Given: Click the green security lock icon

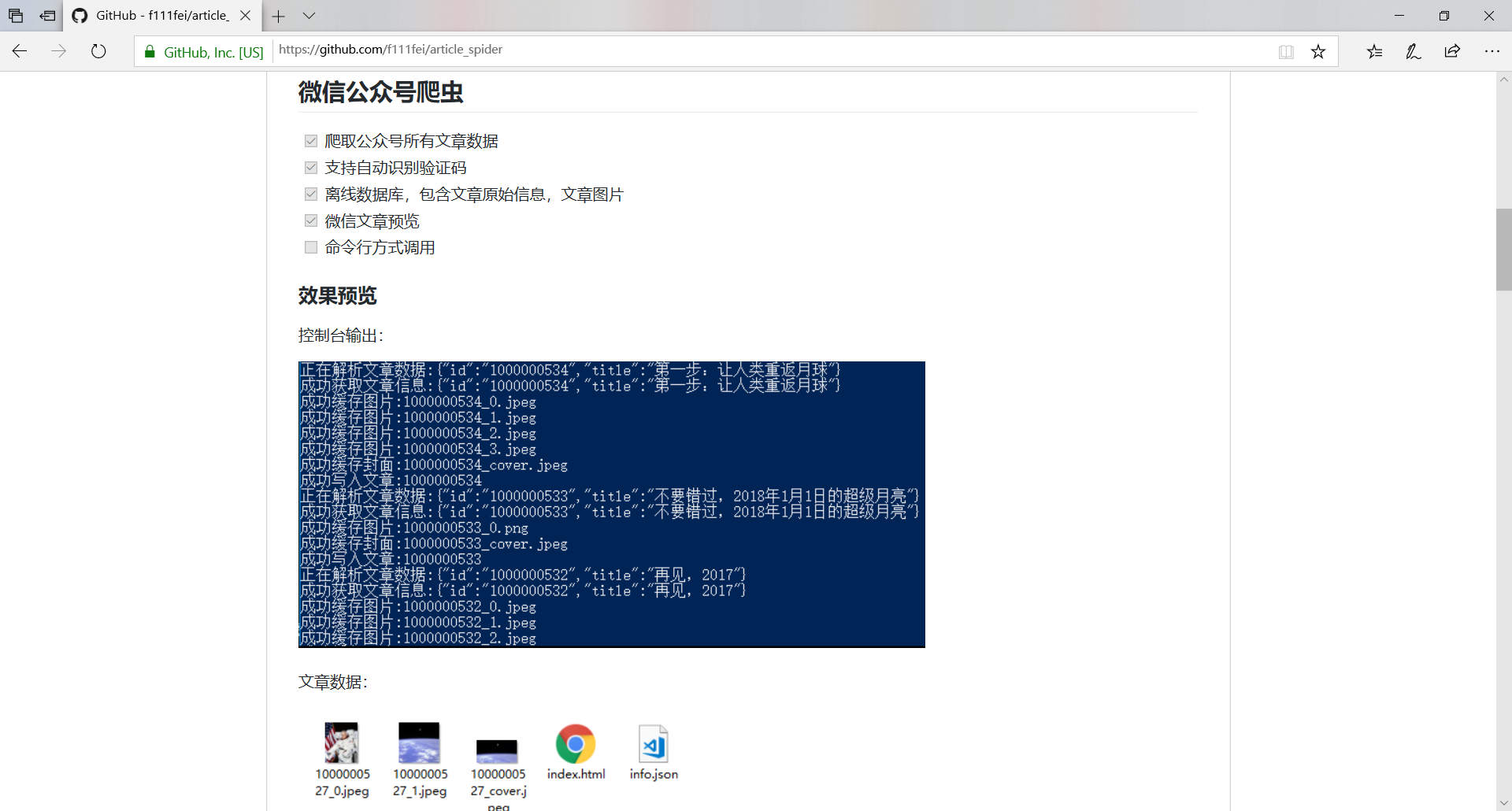Looking at the screenshot, I should pyautogui.click(x=150, y=52).
